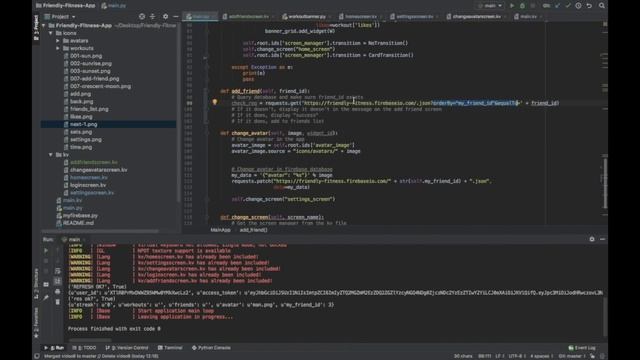
Task: Open the Python Console tool window
Action: tap(211, 348)
